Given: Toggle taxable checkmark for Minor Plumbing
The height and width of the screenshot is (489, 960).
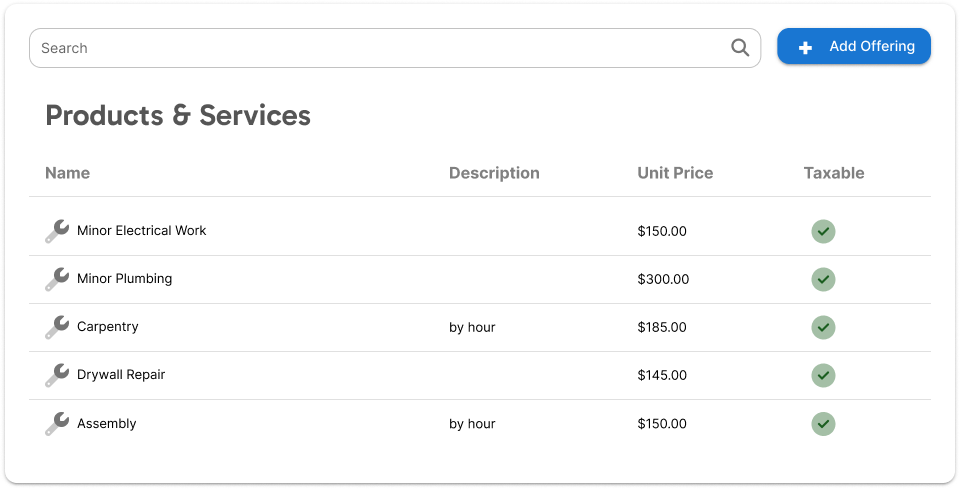Looking at the screenshot, I should pyautogui.click(x=823, y=279).
